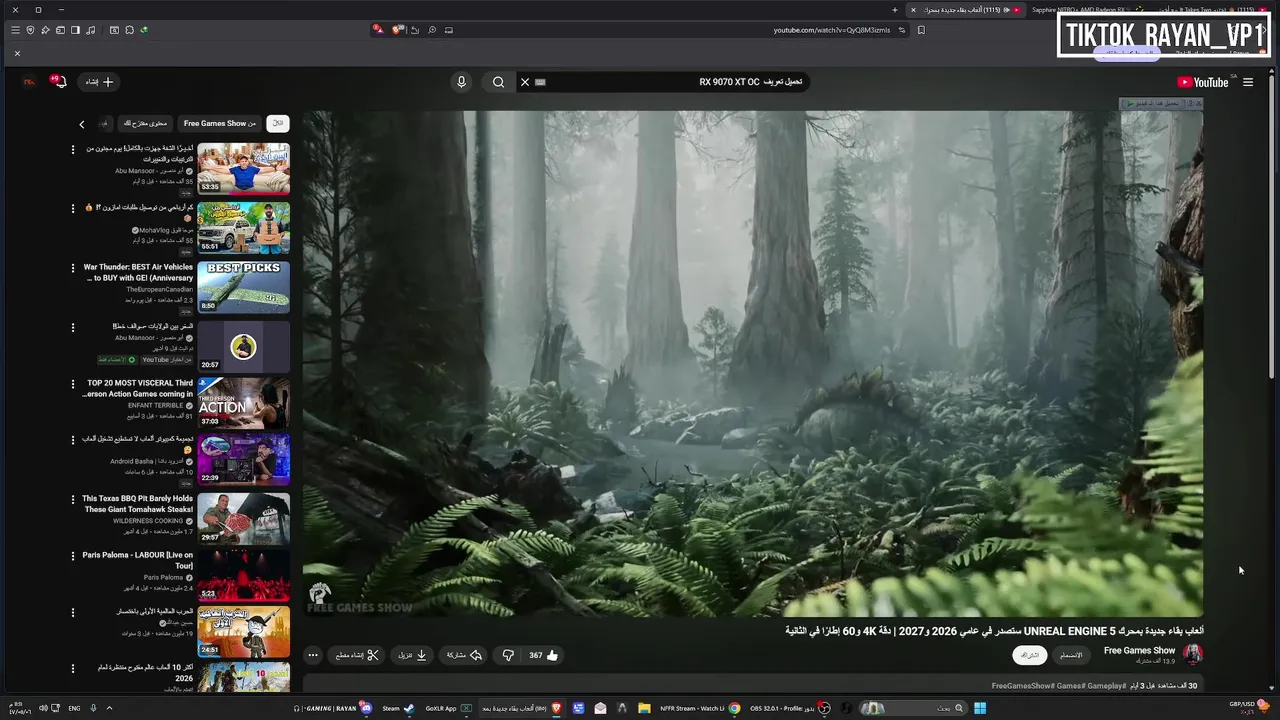Open the Paris Paloma LABOUR thumbnail

pos(243,574)
